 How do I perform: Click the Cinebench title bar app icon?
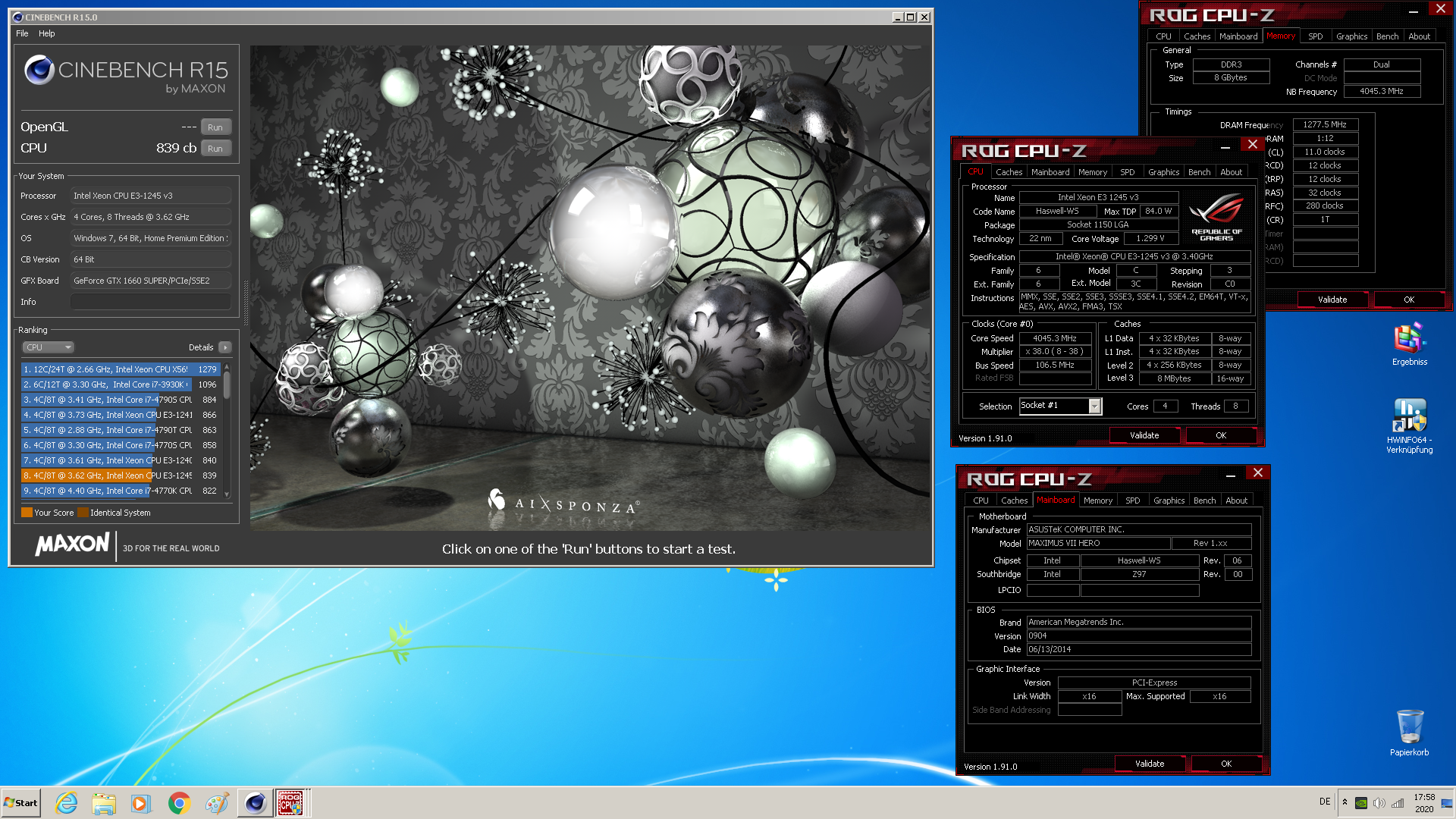tap(18, 17)
